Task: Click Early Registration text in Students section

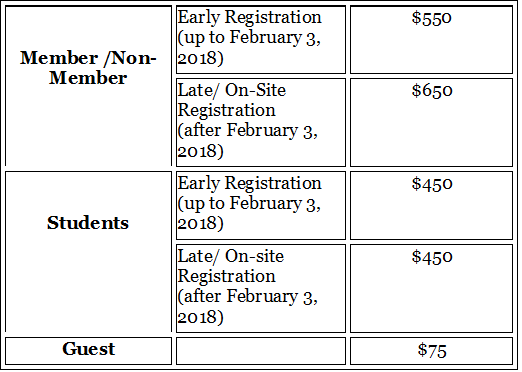Action: pos(249,183)
